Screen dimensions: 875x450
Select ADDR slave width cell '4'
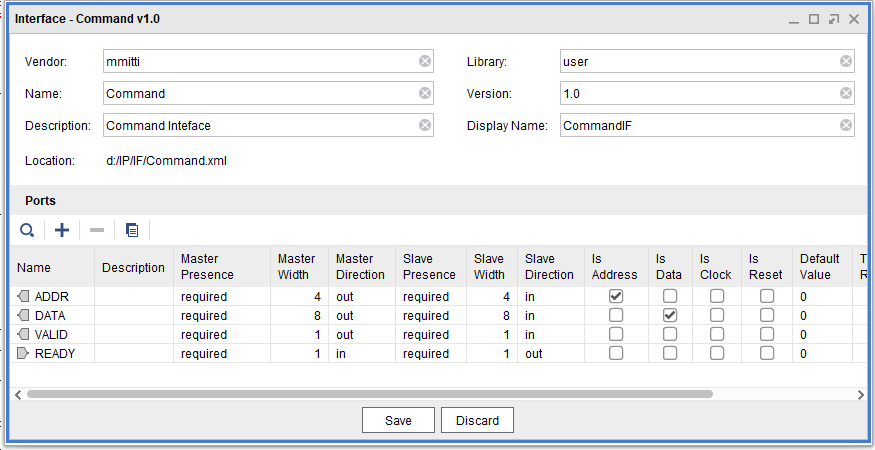[x=492, y=296]
